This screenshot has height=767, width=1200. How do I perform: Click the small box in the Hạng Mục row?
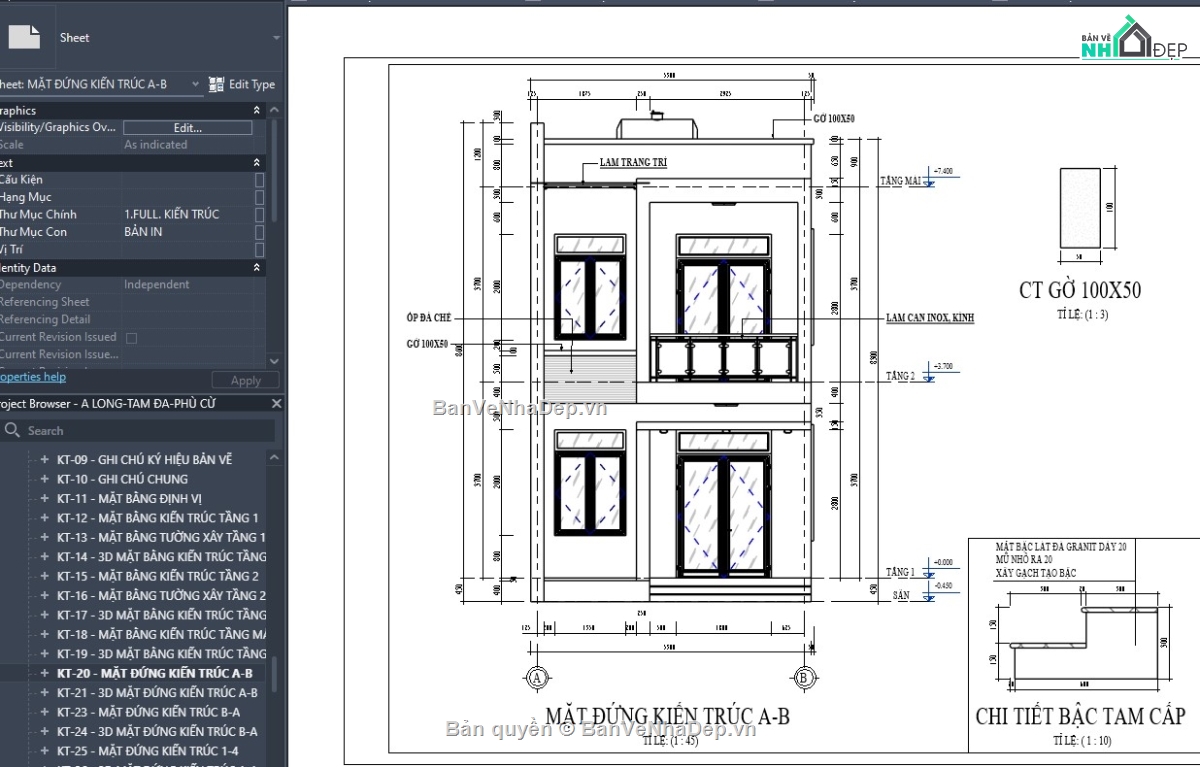point(260,197)
